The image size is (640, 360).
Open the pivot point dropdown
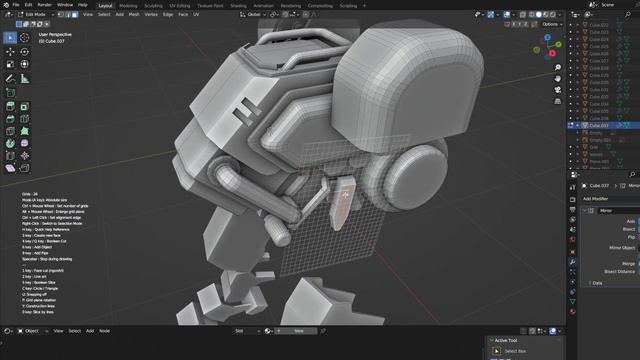pos(274,15)
